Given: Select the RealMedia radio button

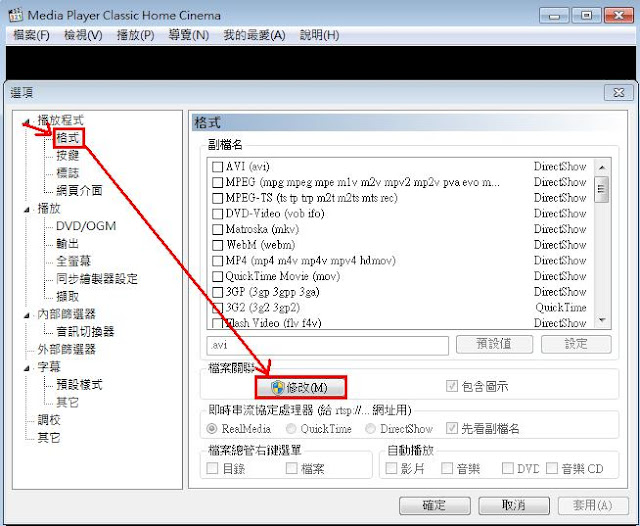Looking at the screenshot, I should point(212,428).
